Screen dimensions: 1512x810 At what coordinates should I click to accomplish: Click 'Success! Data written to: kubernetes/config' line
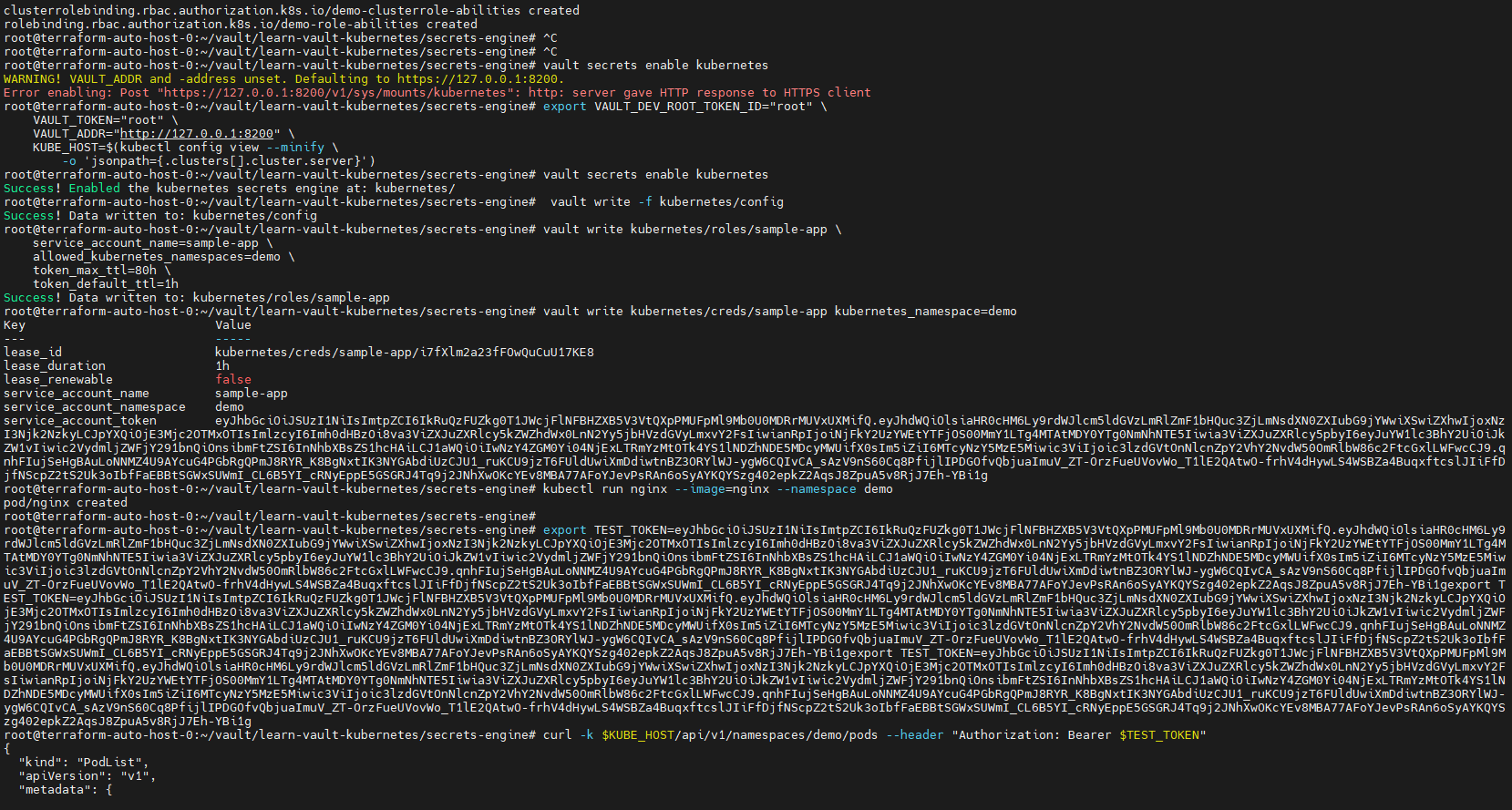pos(160,215)
